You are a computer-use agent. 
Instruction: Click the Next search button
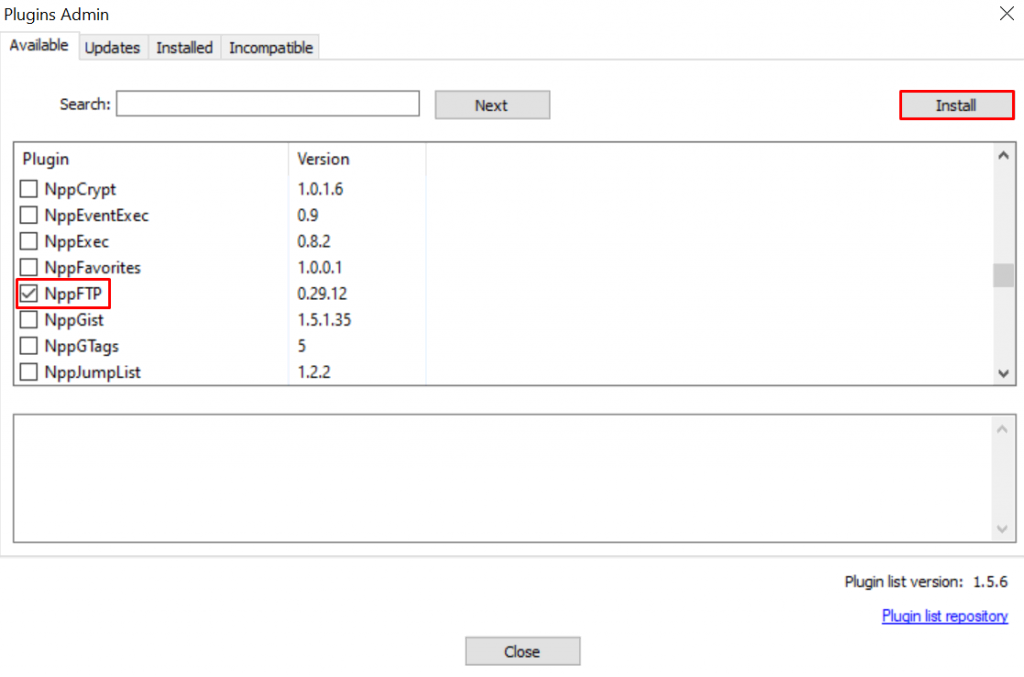pyautogui.click(x=492, y=105)
